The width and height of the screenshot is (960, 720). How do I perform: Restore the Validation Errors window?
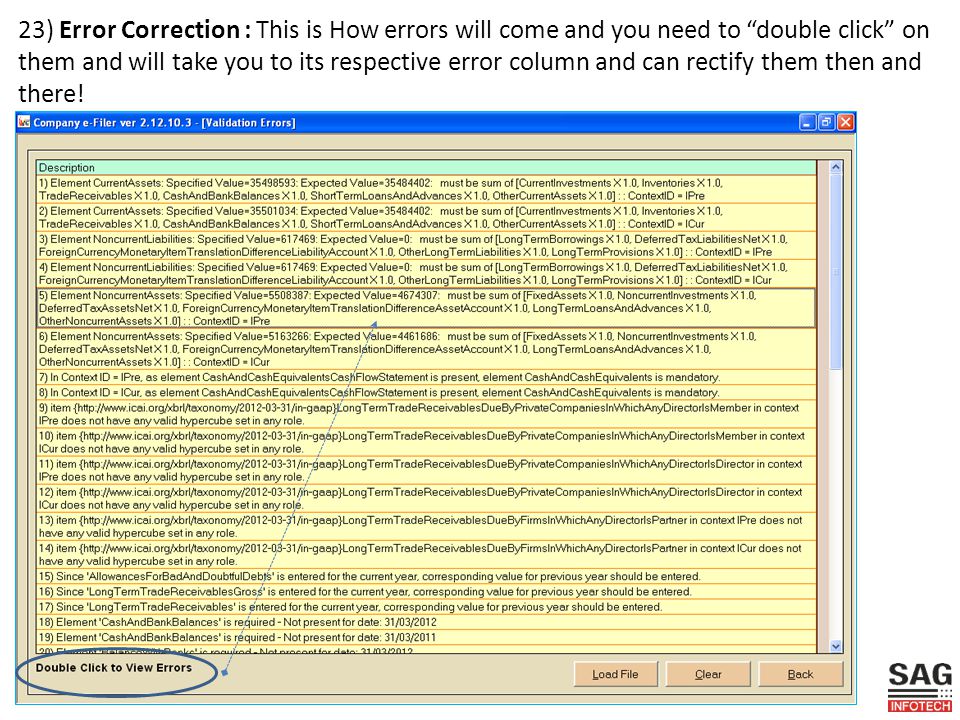827,122
